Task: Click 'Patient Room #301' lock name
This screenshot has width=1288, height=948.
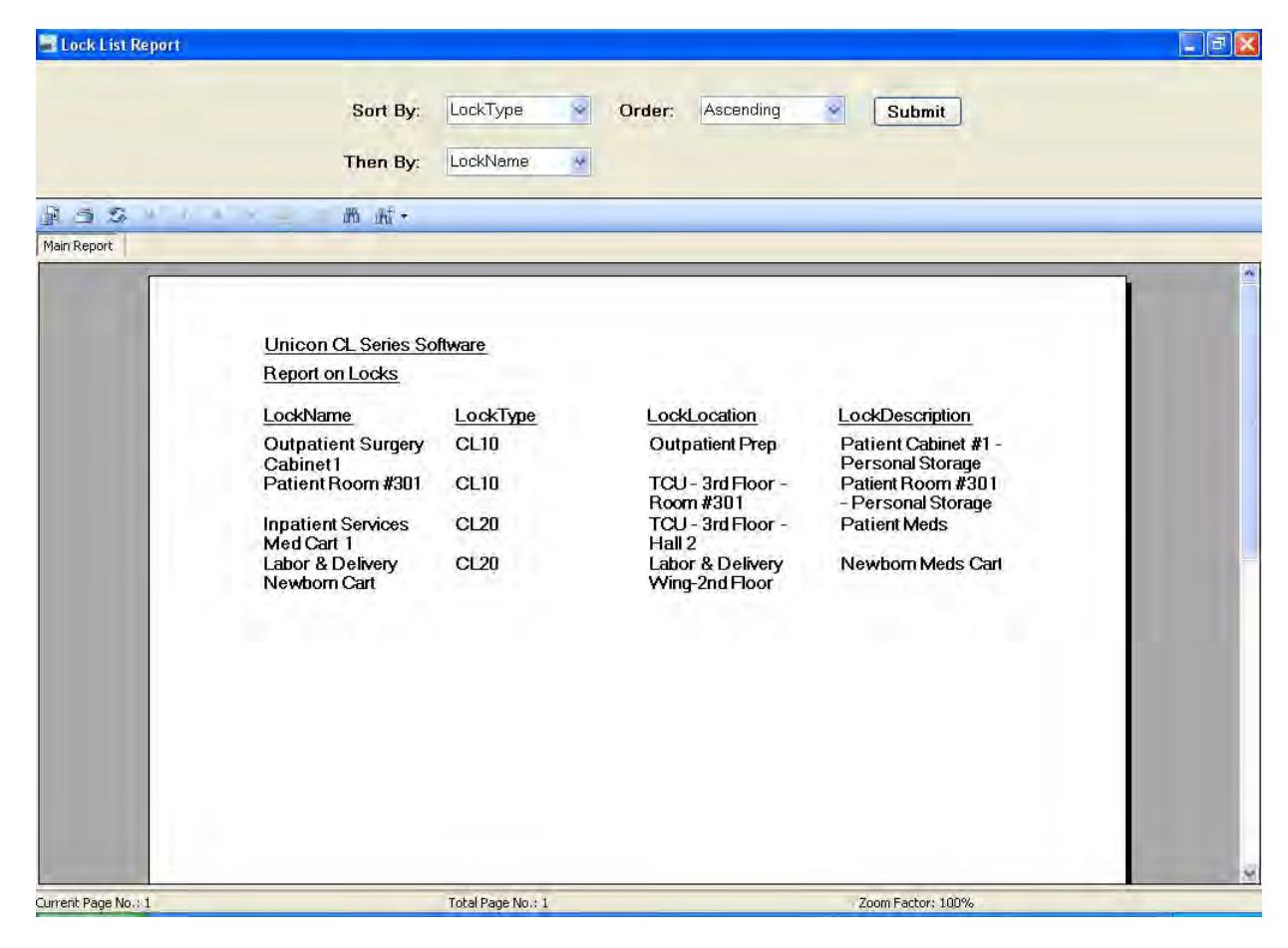Action: (342, 483)
